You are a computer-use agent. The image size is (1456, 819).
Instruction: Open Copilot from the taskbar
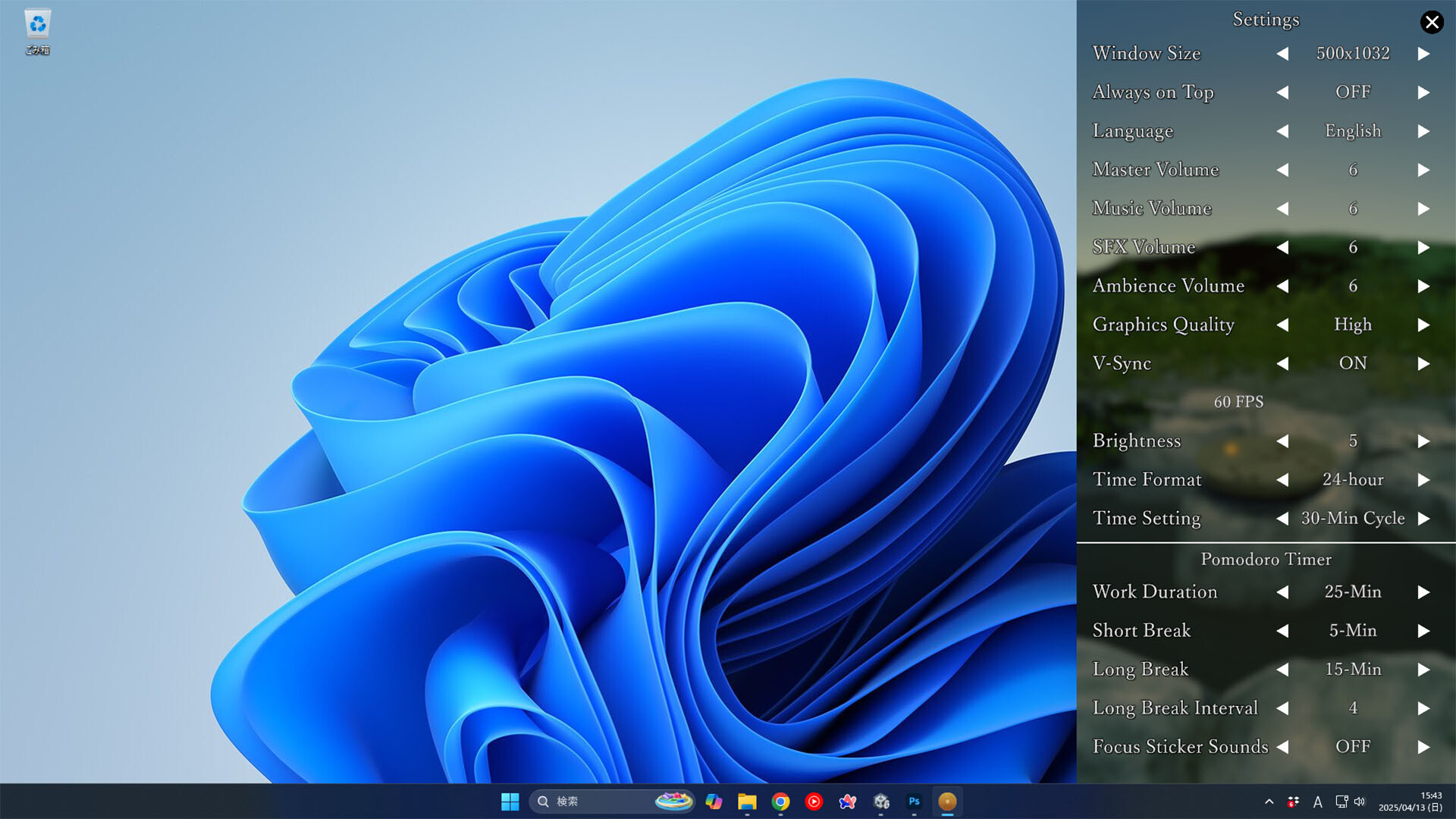point(714,802)
